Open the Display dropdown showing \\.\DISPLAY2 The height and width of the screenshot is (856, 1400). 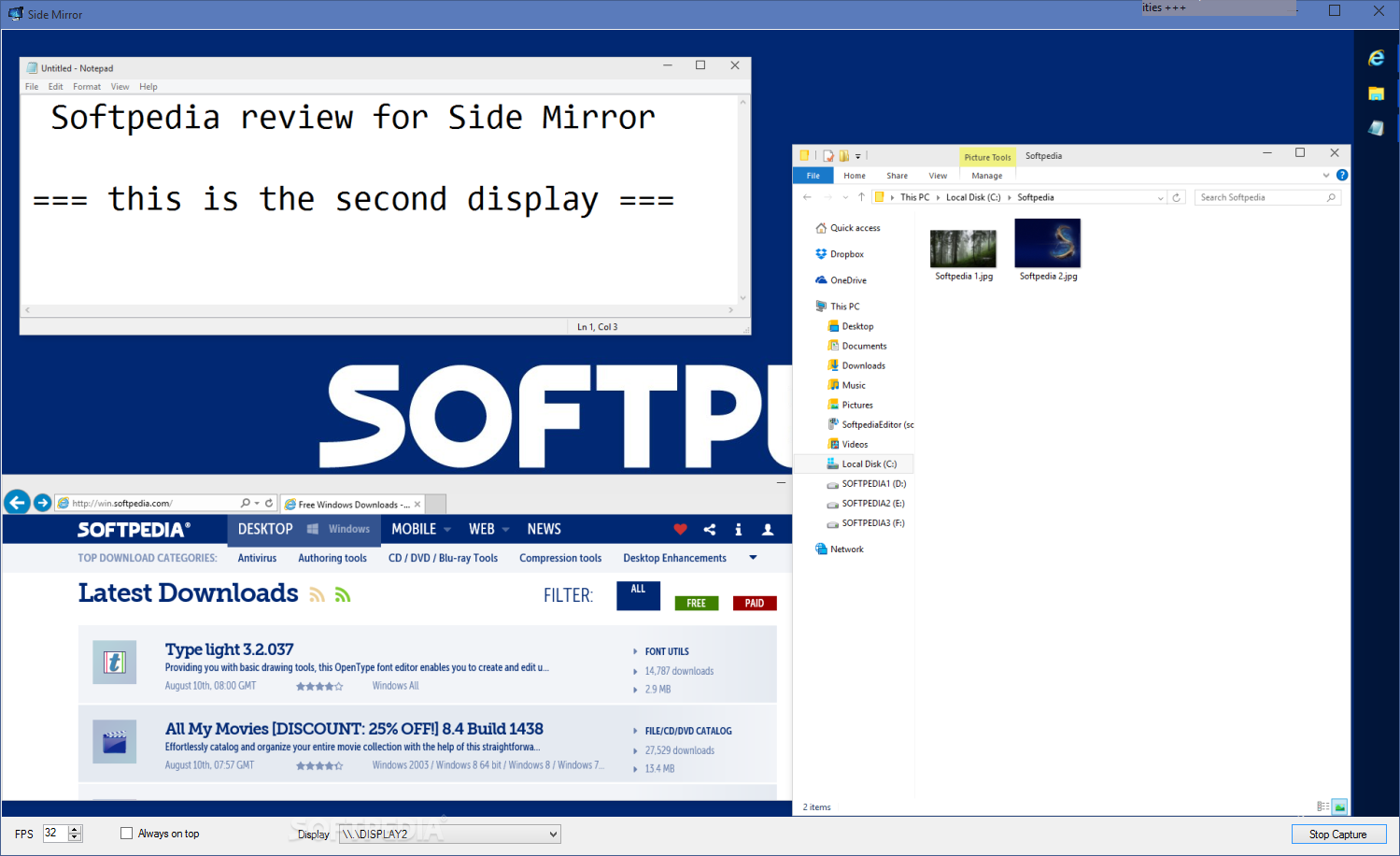coord(449,834)
